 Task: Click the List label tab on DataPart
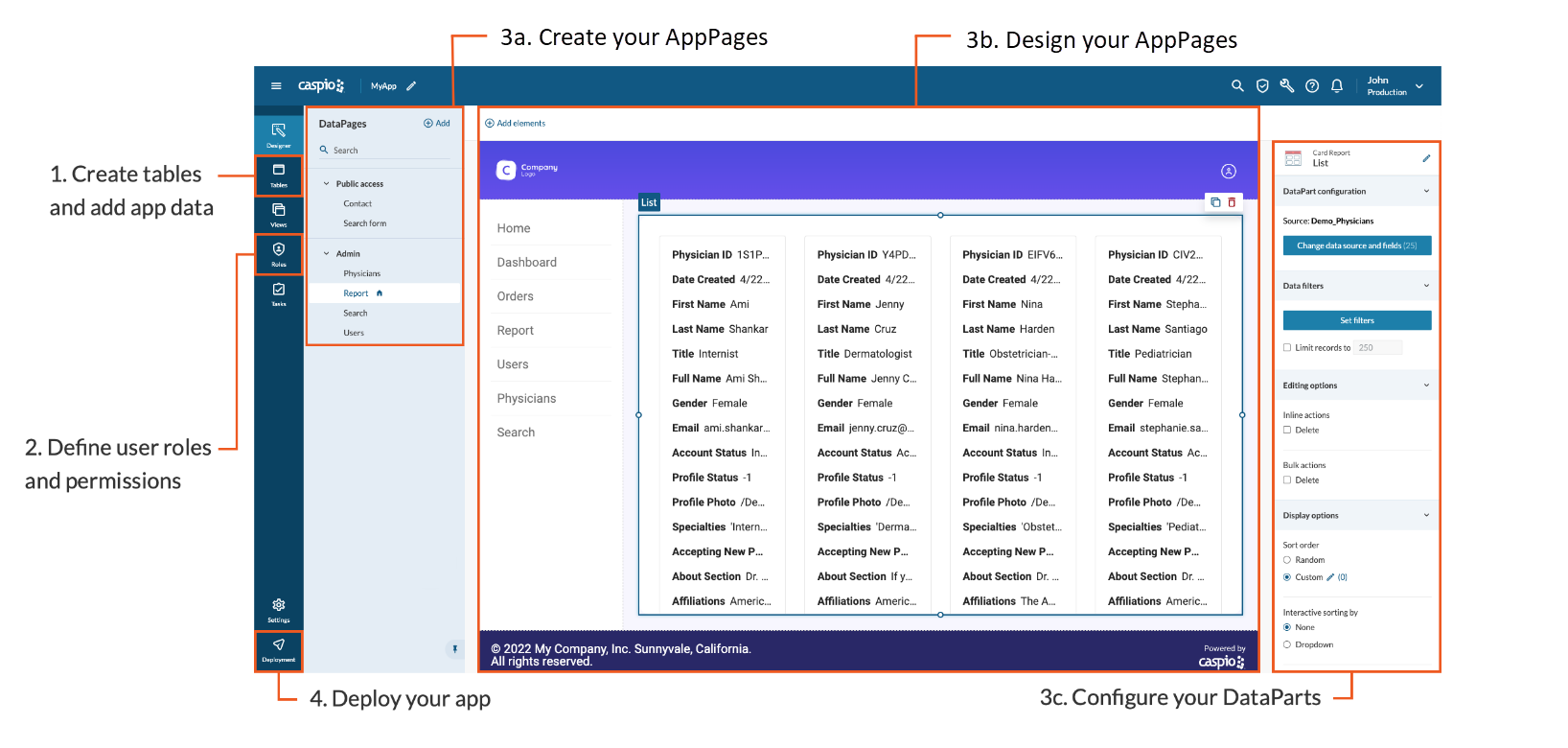click(649, 202)
